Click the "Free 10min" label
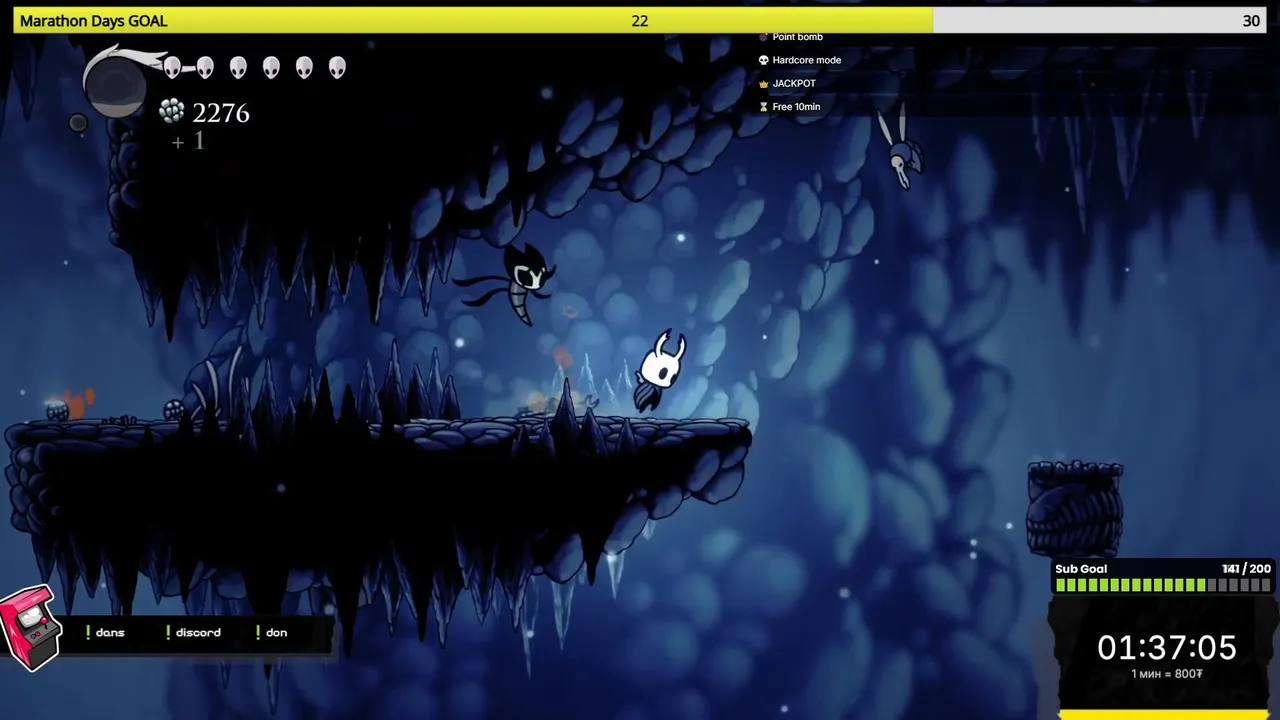 pos(797,107)
